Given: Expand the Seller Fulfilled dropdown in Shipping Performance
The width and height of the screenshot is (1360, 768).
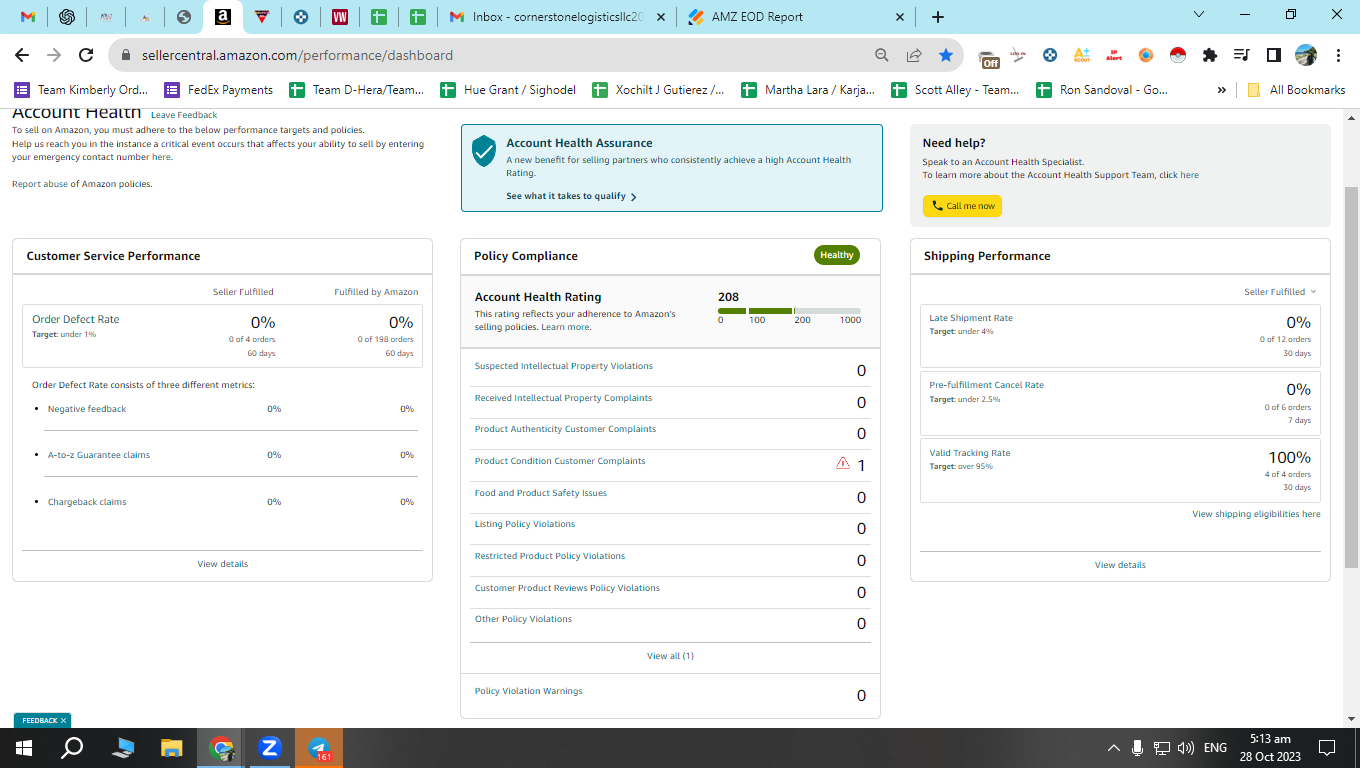Looking at the screenshot, I should pyautogui.click(x=1280, y=292).
